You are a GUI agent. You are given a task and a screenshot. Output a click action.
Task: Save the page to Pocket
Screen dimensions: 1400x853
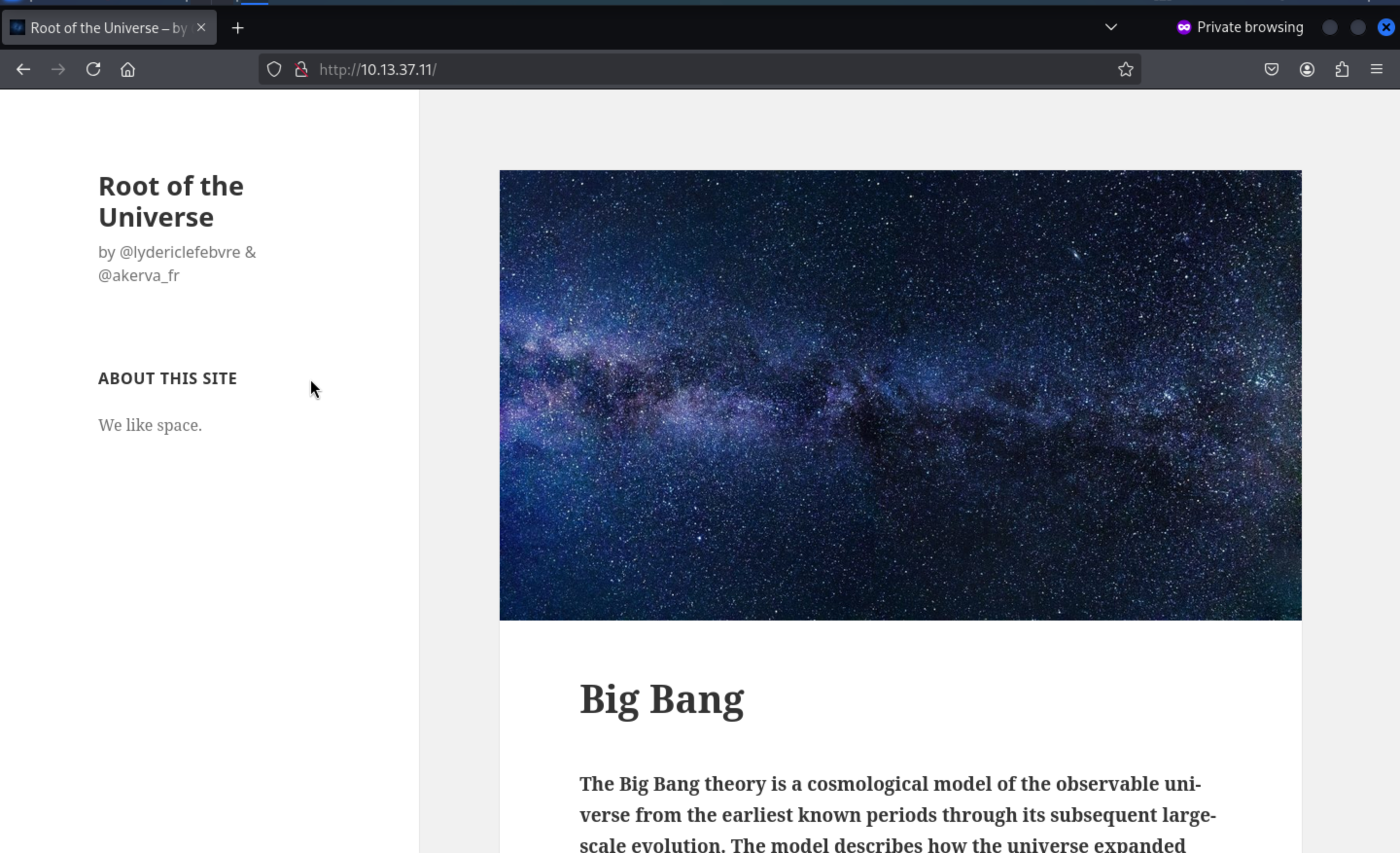point(1272,70)
